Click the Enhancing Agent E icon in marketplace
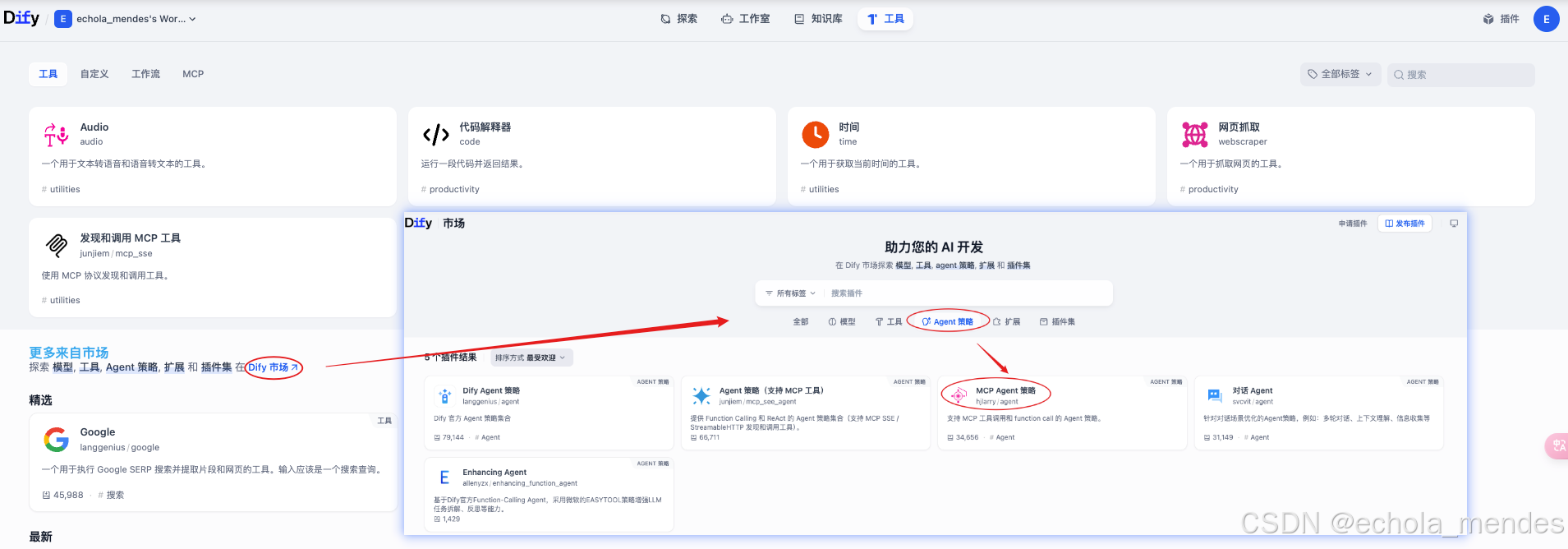The width and height of the screenshot is (1568, 549). pyautogui.click(x=444, y=477)
